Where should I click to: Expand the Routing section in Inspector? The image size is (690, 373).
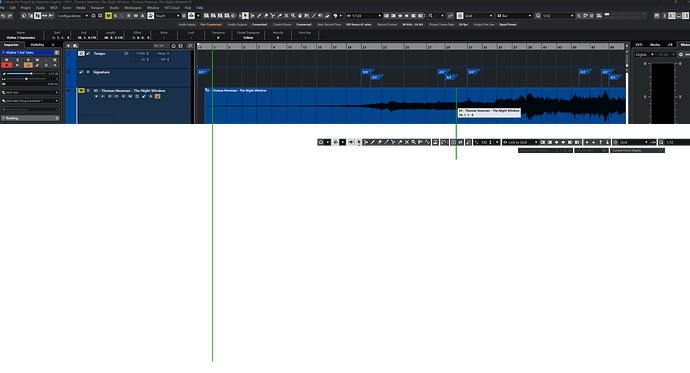[x=30, y=118]
